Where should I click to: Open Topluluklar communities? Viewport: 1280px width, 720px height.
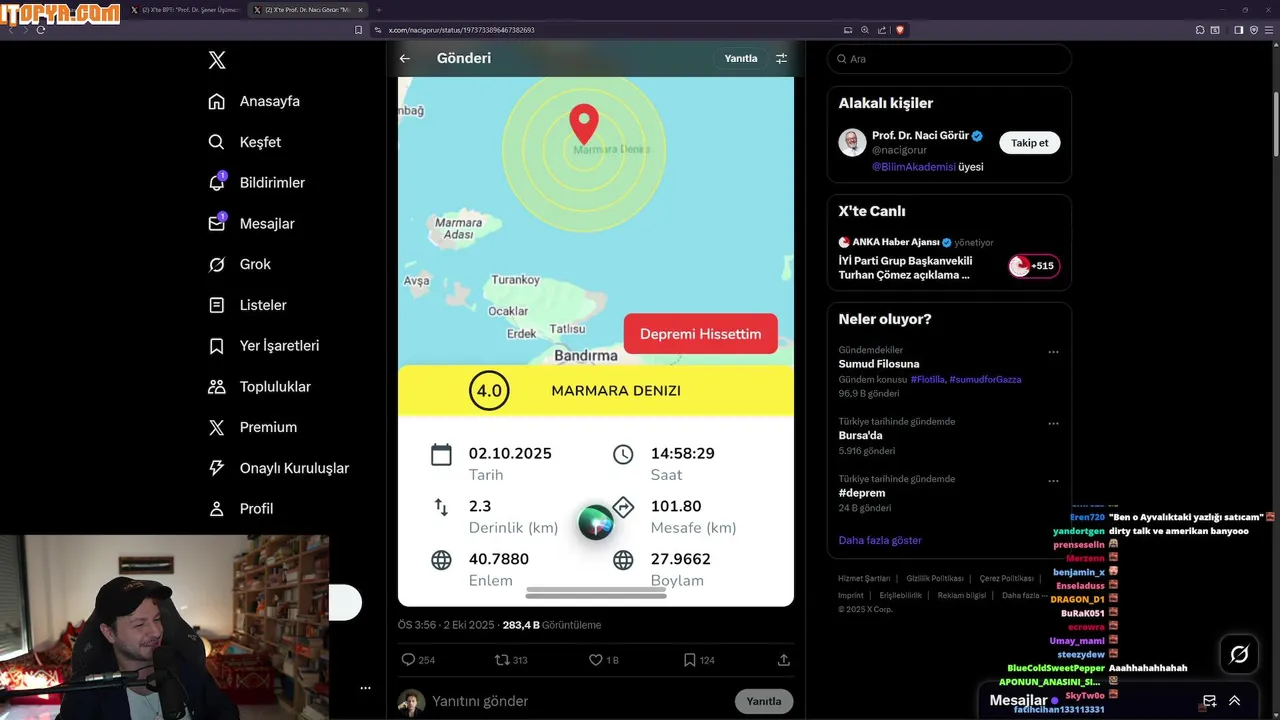coord(259,387)
